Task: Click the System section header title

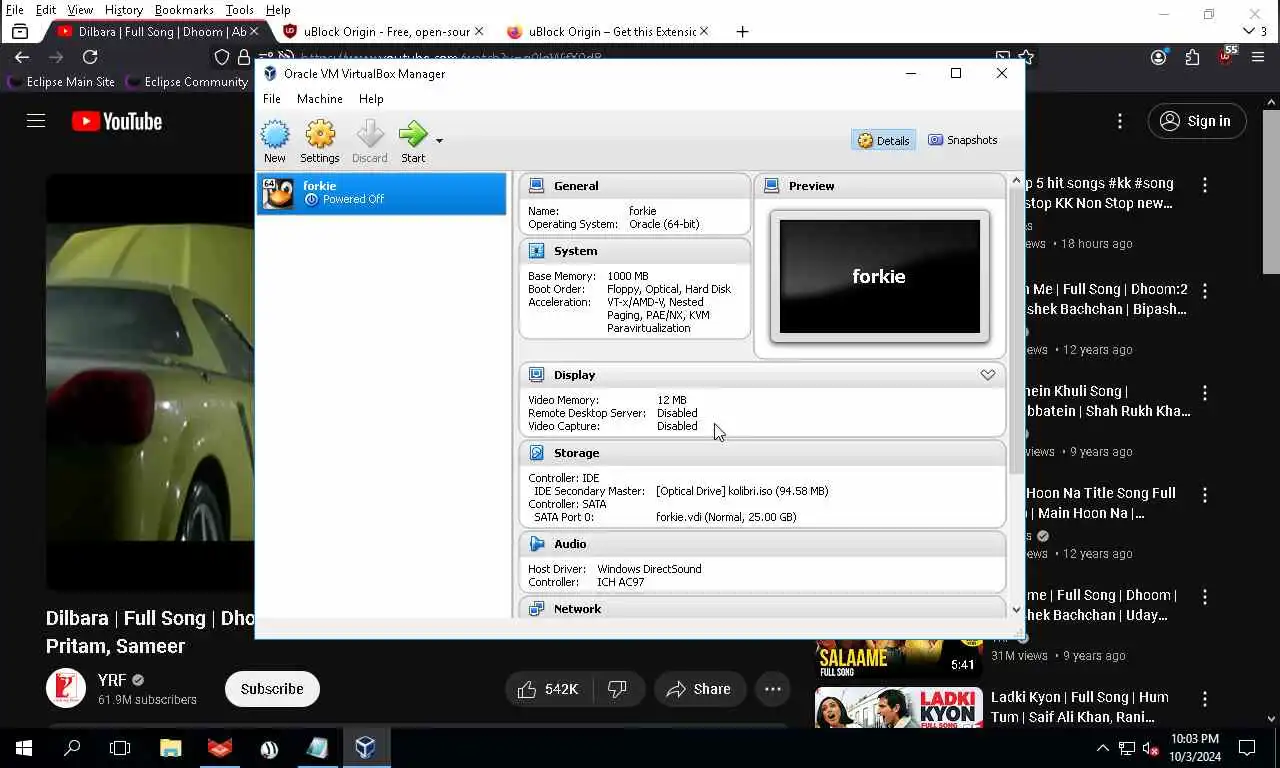Action: click(576, 251)
